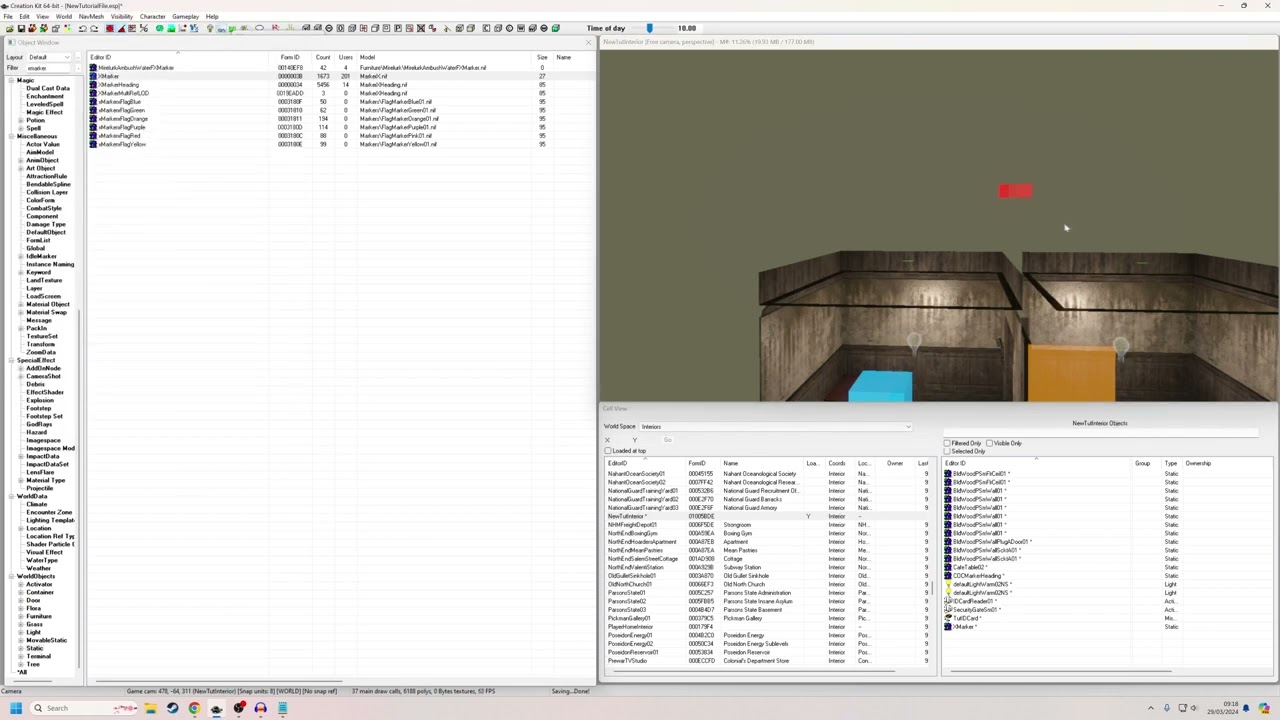1280x720 pixels.
Task: Click the Filter text field
Action: [49, 68]
